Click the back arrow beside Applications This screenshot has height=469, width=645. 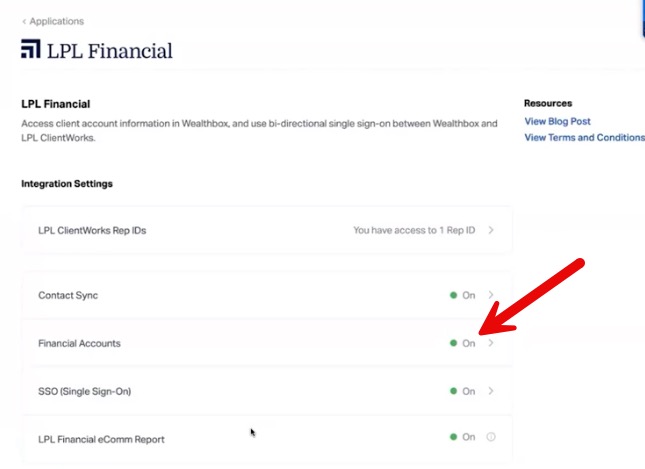pos(24,21)
